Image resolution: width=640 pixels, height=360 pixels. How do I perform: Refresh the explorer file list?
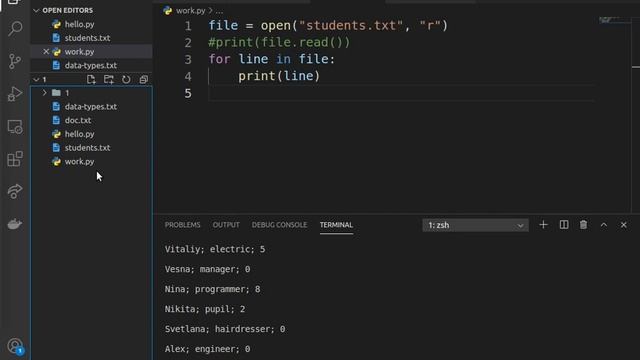coord(126,79)
